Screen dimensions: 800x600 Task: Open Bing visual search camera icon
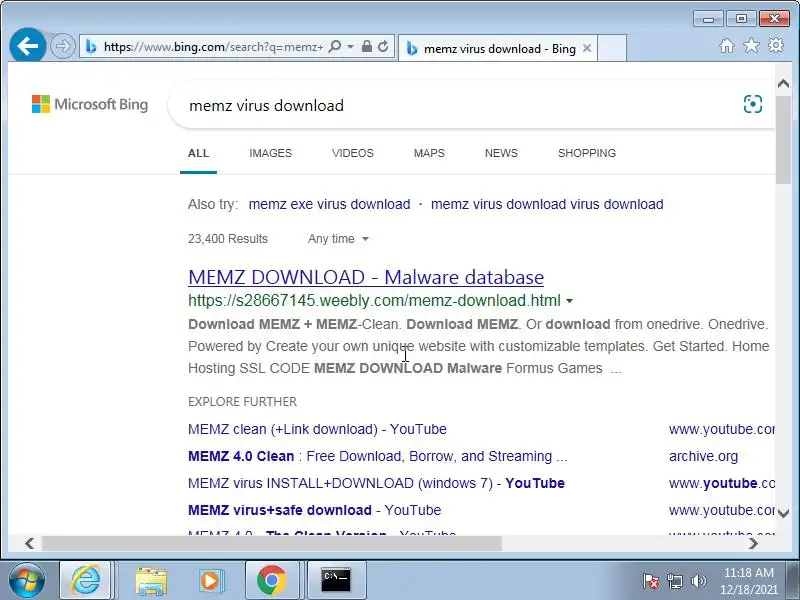tap(753, 105)
